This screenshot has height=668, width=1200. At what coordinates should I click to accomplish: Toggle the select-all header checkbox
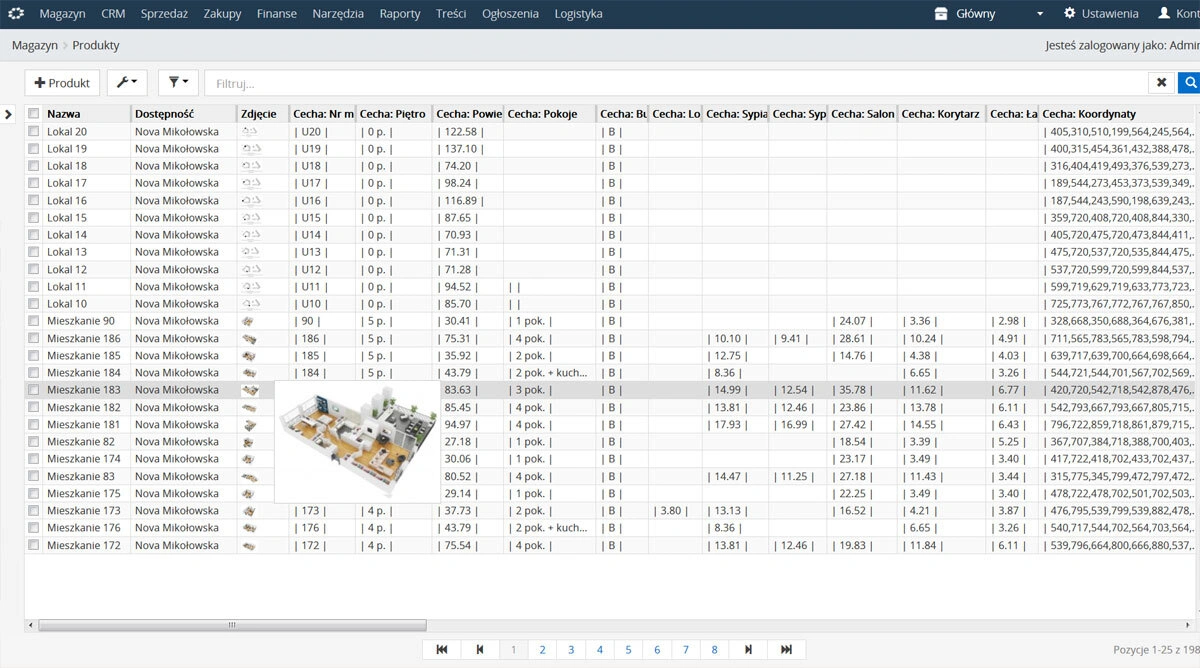point(33,114)
